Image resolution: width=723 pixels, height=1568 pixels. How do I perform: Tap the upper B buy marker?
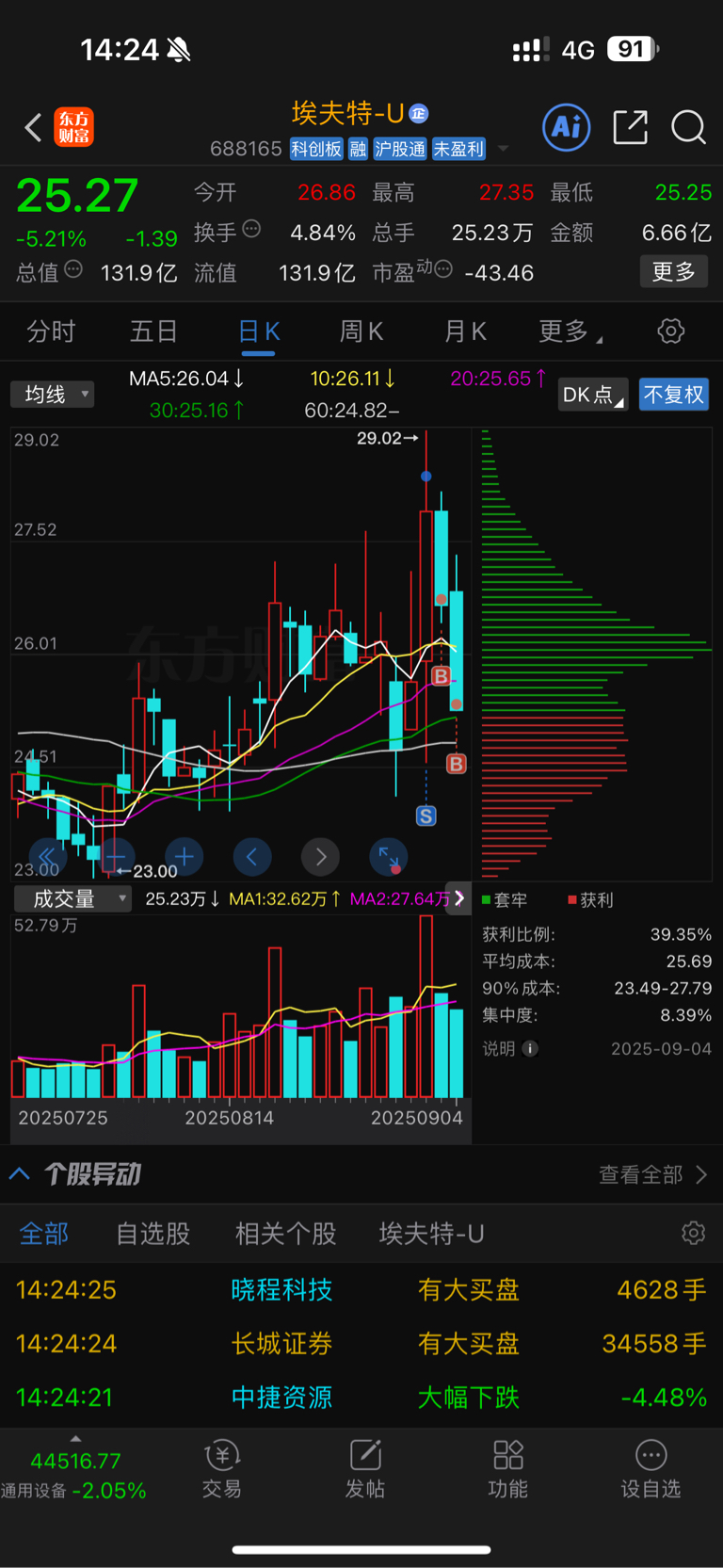441,676
